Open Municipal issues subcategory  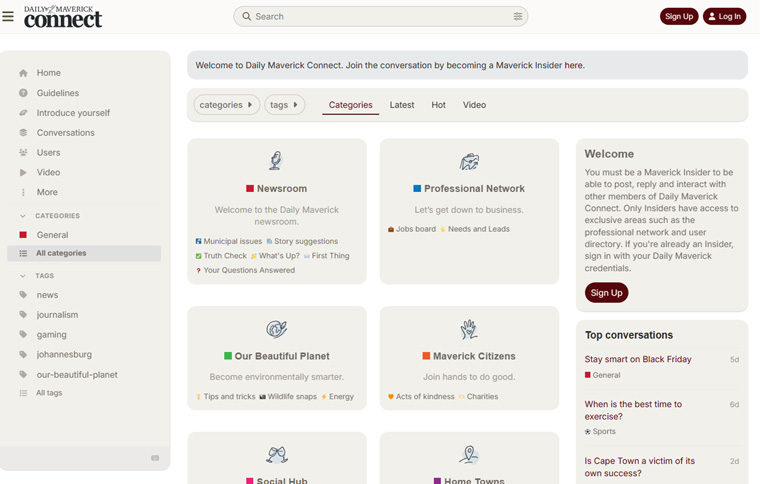[229, 241]
